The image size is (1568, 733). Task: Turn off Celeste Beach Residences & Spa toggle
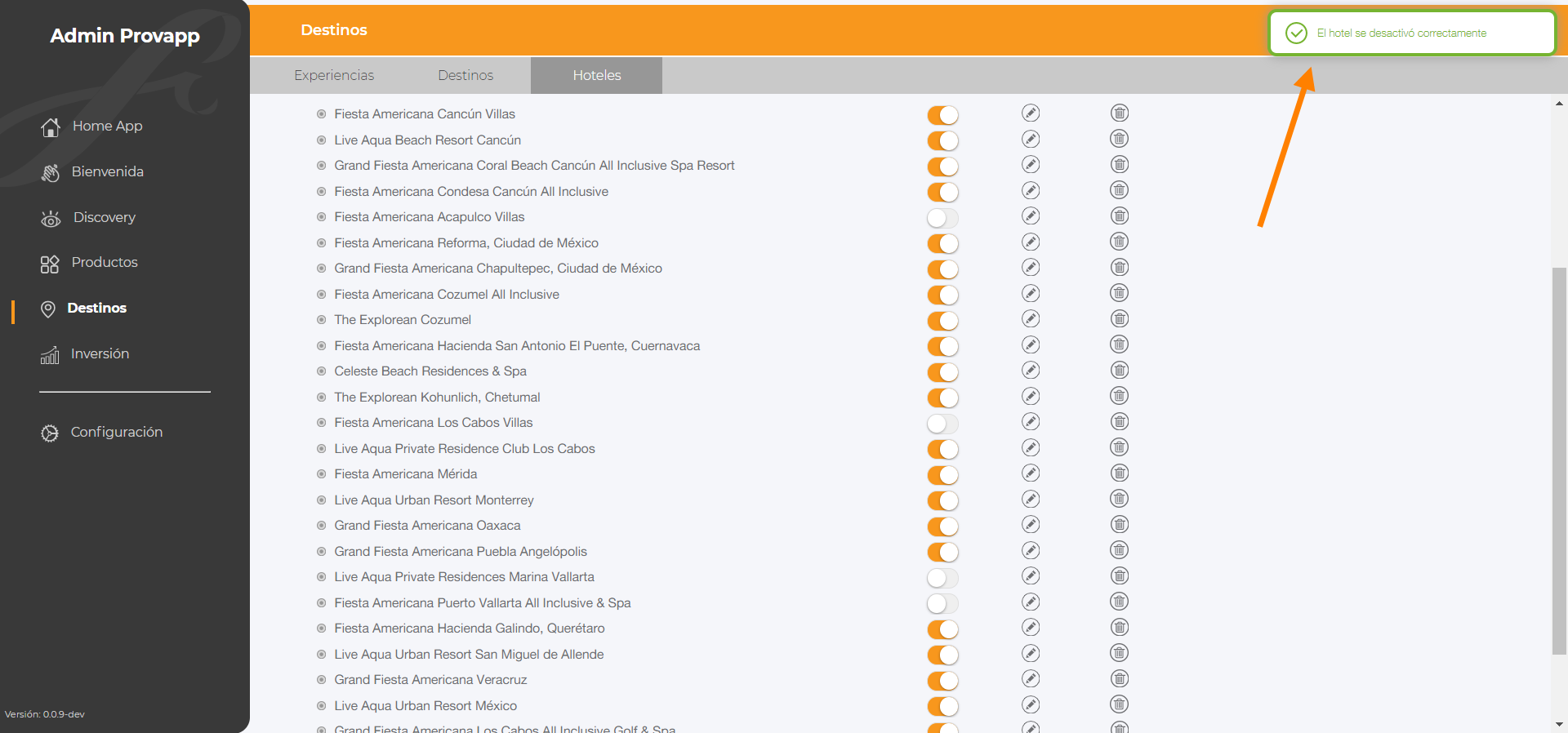pyautogui.click(x=942, y=372)
